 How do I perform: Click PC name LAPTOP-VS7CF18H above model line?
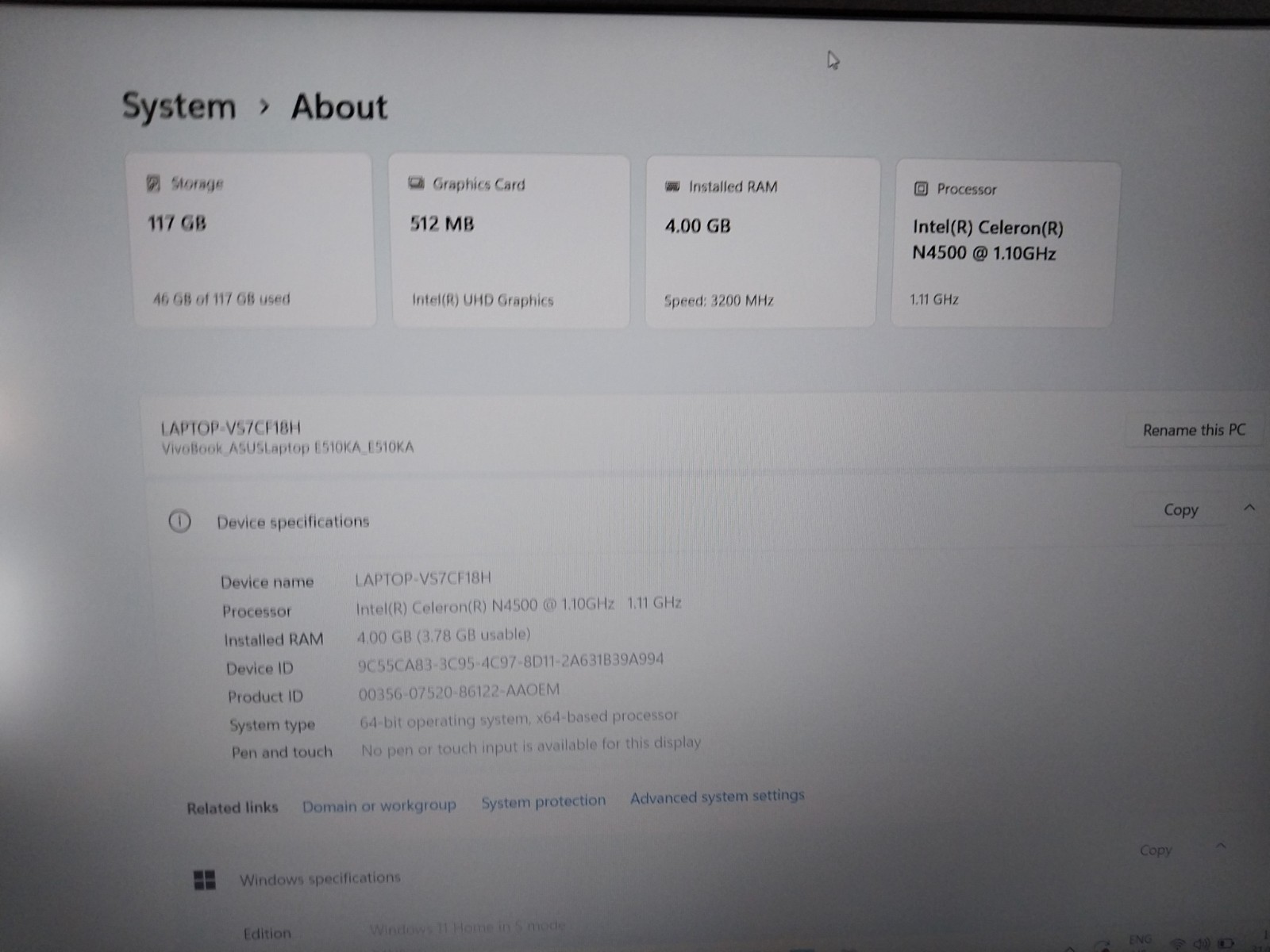click(231, 428)
